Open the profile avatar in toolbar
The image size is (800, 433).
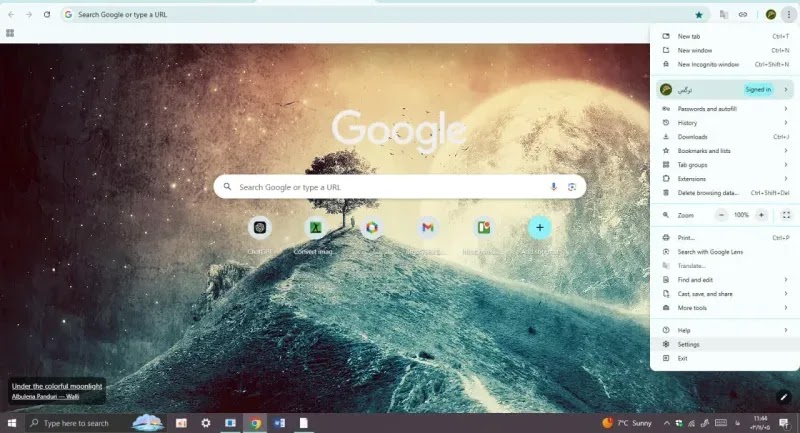[771, 15]
